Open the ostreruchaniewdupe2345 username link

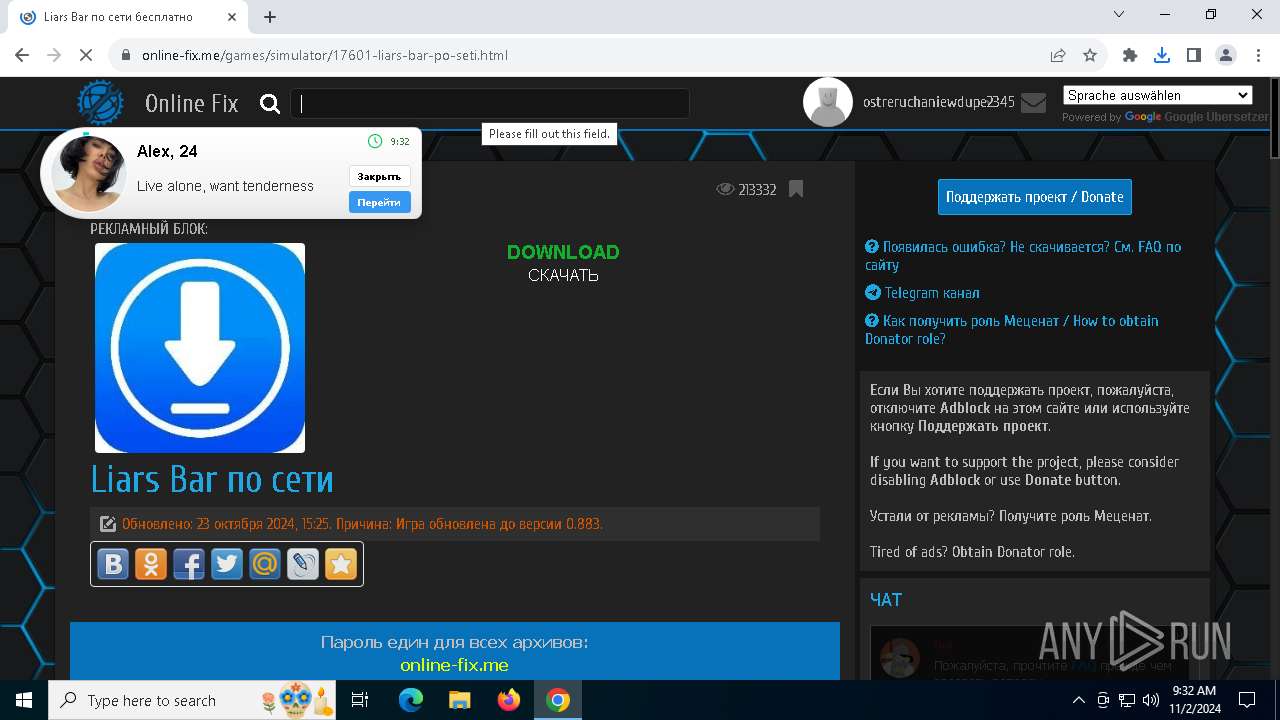pyautogui.click(x=939, y=102)
